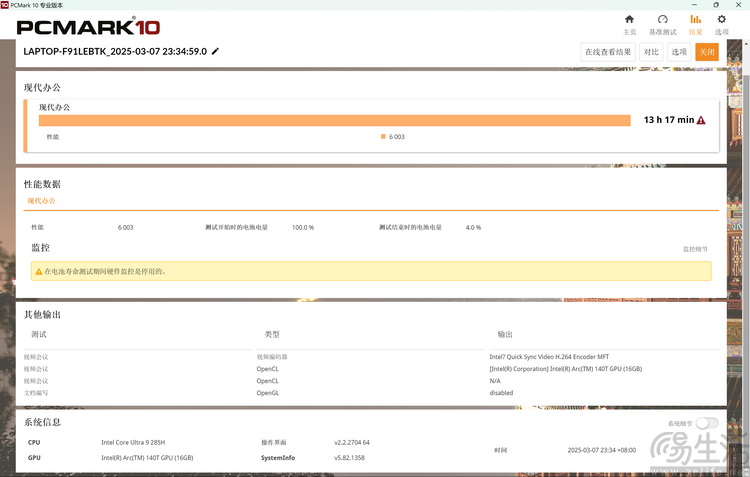
Task: Click the 4.0 % ending battery value
Action: [473, 227]
